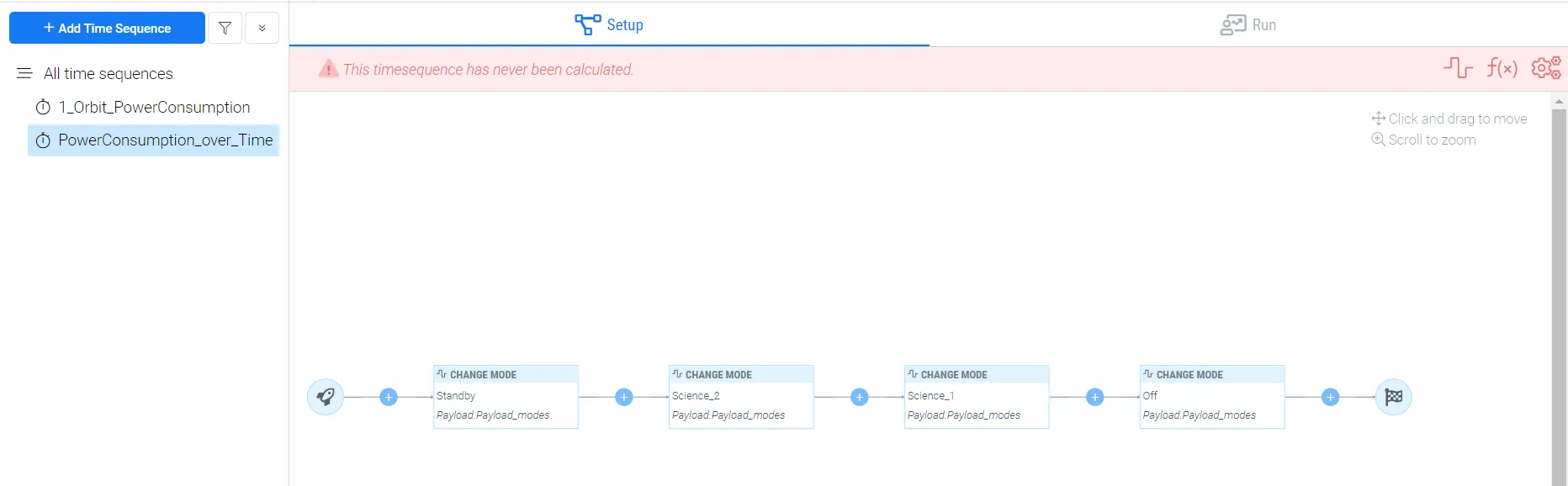Click the scrollbar up arrow

1559,101
